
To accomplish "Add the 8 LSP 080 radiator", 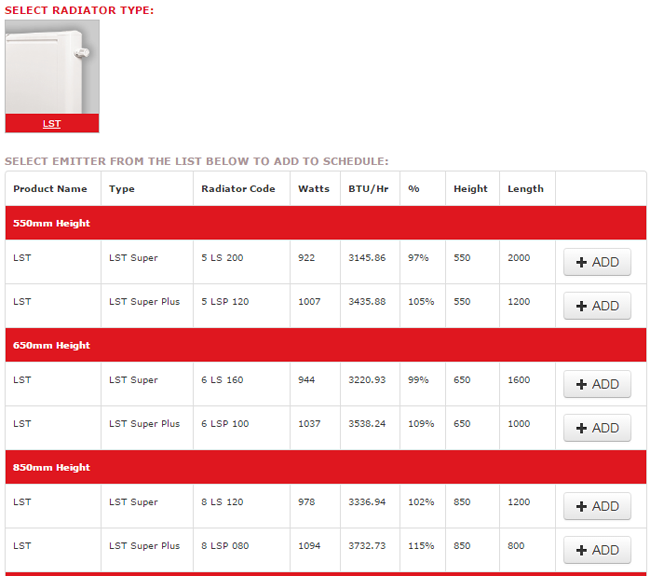I will click(x=597, y=550).
